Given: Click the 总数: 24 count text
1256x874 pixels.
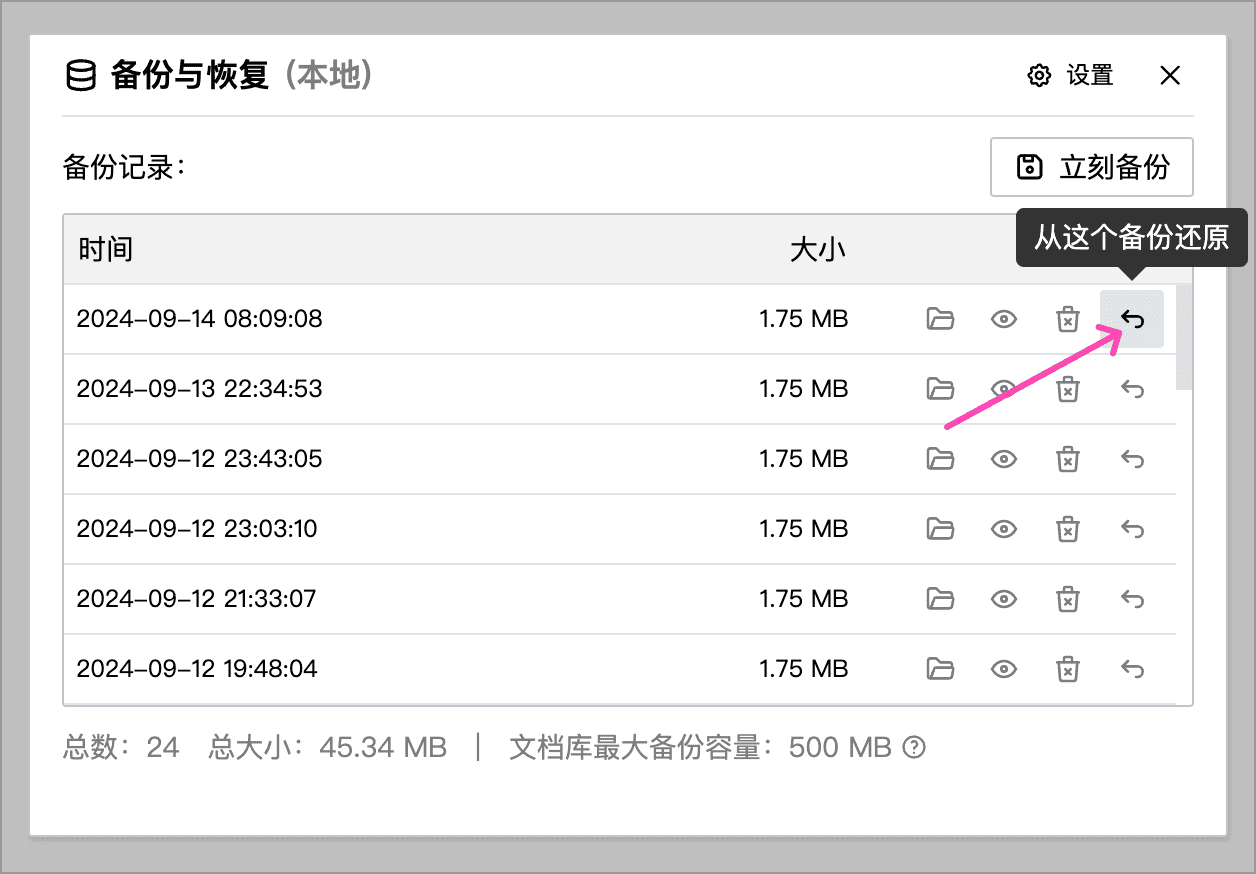Looking at the screenshot, I should [121, 747].
